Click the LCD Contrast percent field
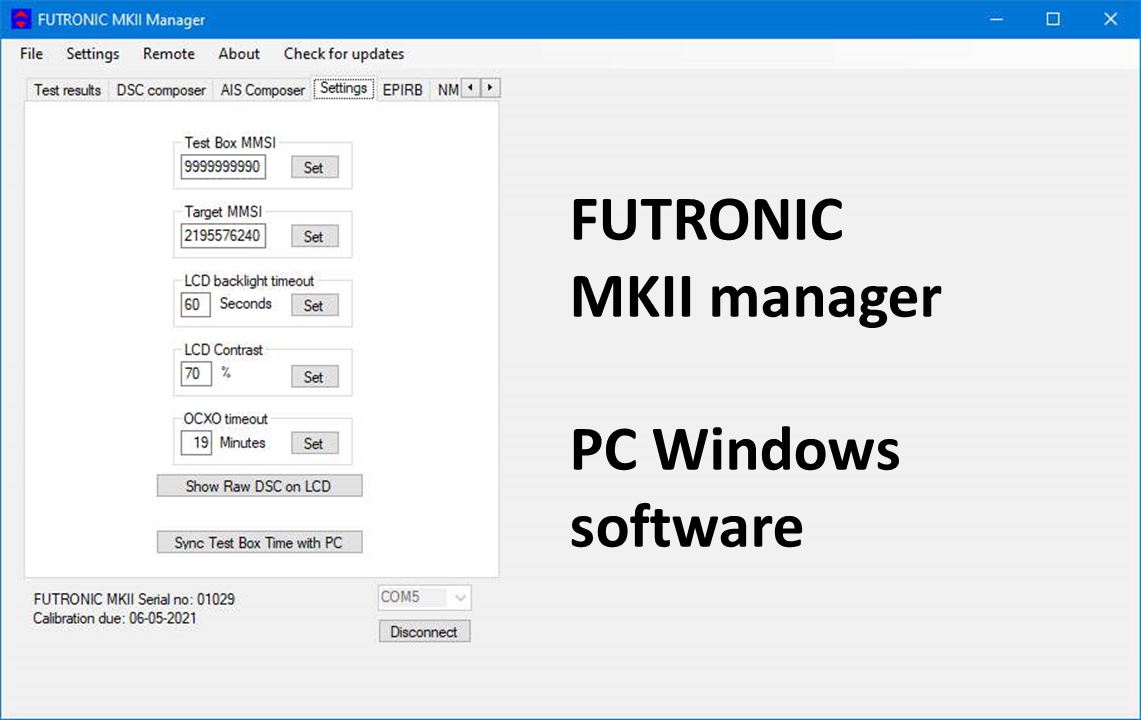1141x720 pixels. click(196, 374)
